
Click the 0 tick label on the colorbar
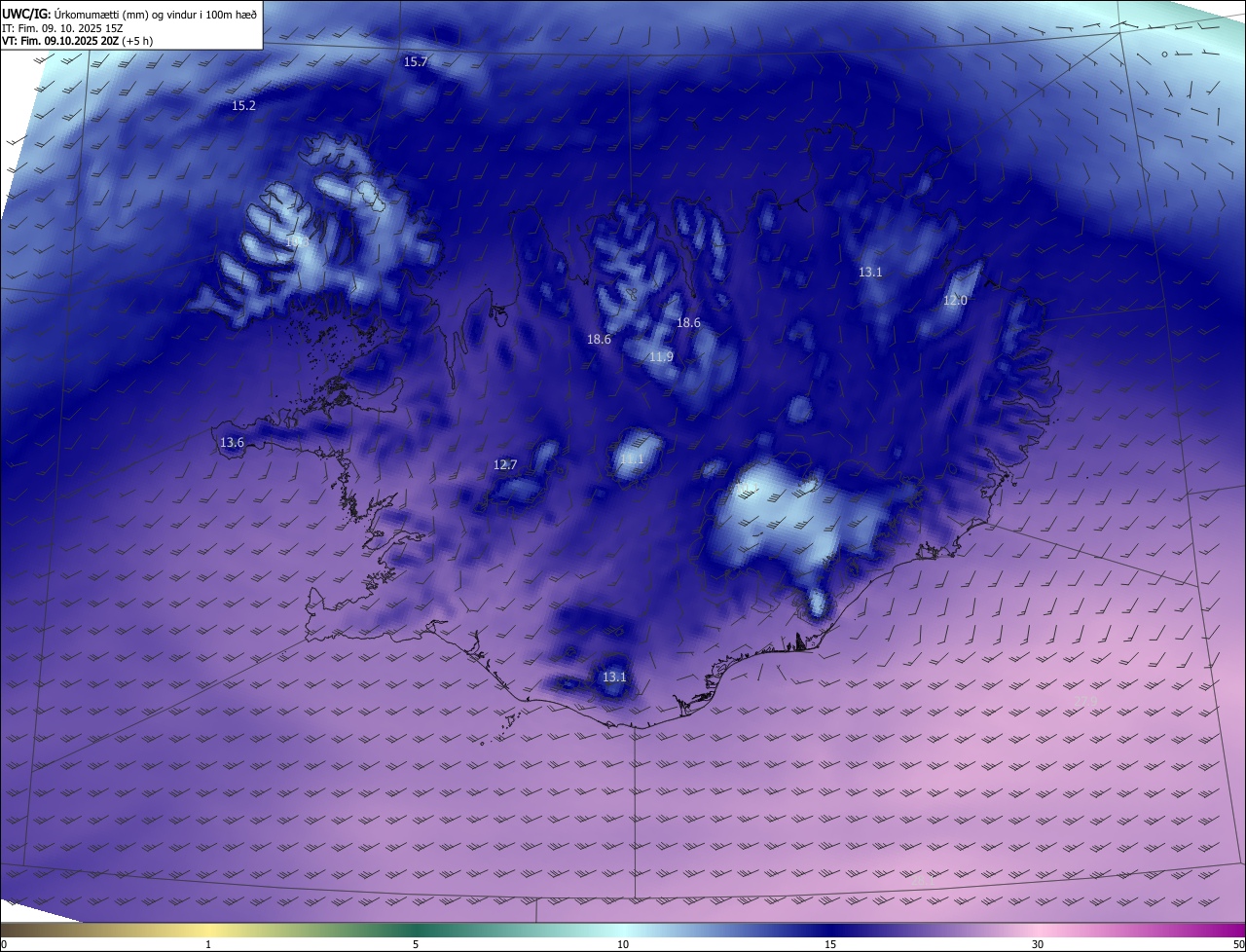[4, 944]
